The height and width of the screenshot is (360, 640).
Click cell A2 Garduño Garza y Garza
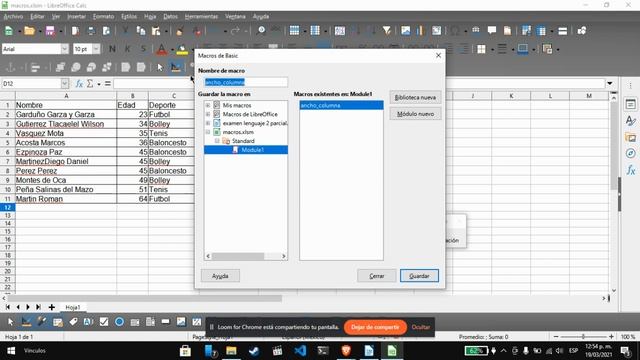66,115
